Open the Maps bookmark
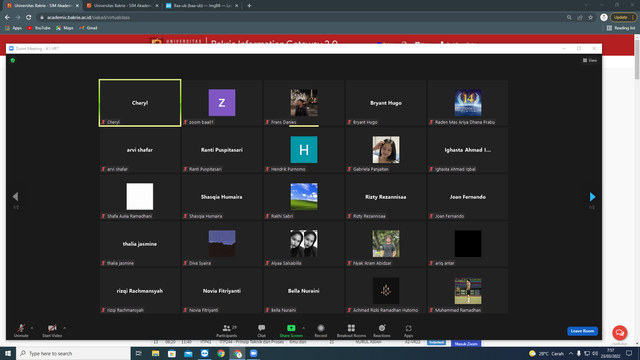This screenshot has width=640, height=360. pyautogui.click(x=64, y=28)
